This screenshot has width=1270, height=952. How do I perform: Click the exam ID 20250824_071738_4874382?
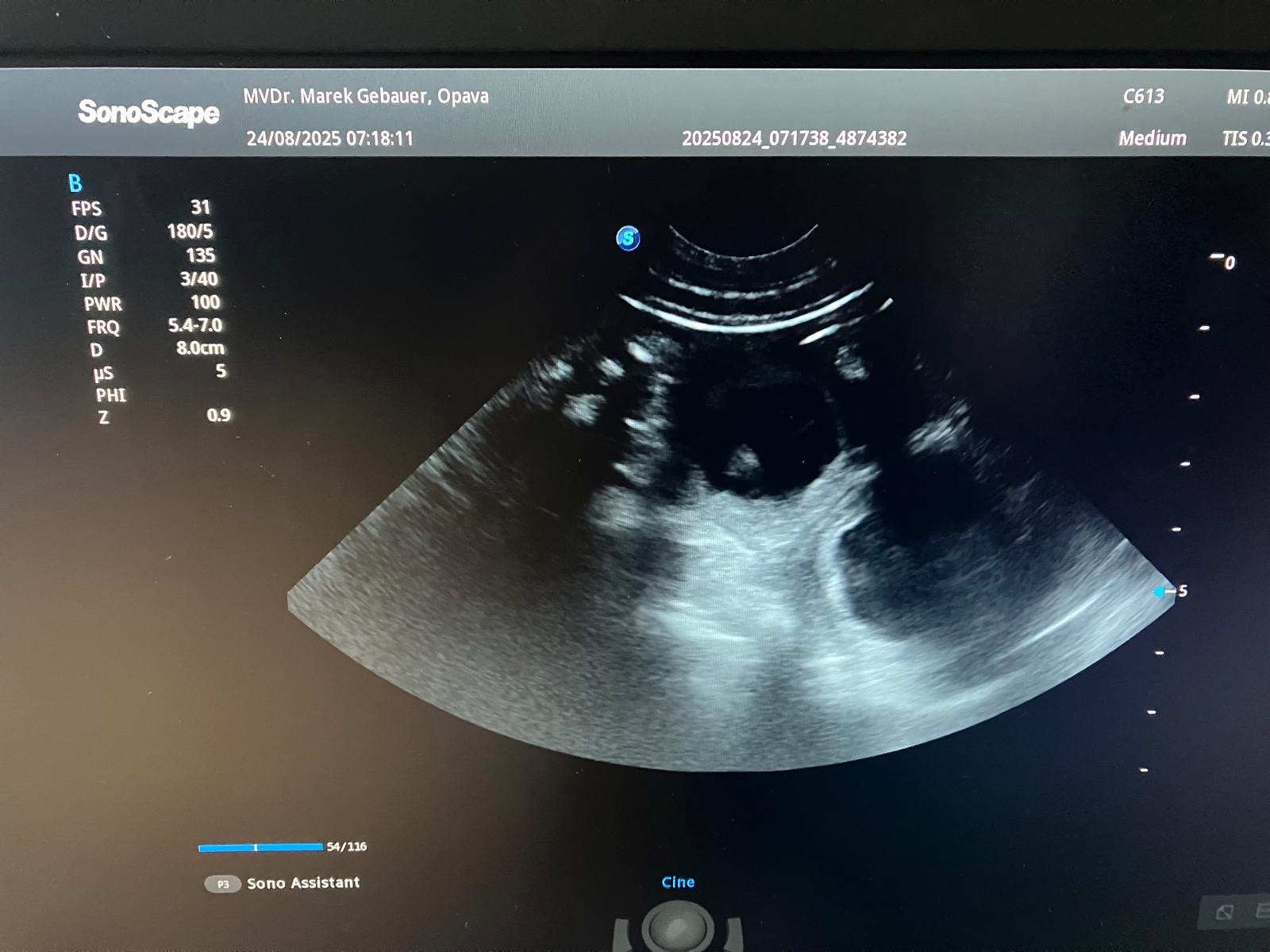click(794, 139)
